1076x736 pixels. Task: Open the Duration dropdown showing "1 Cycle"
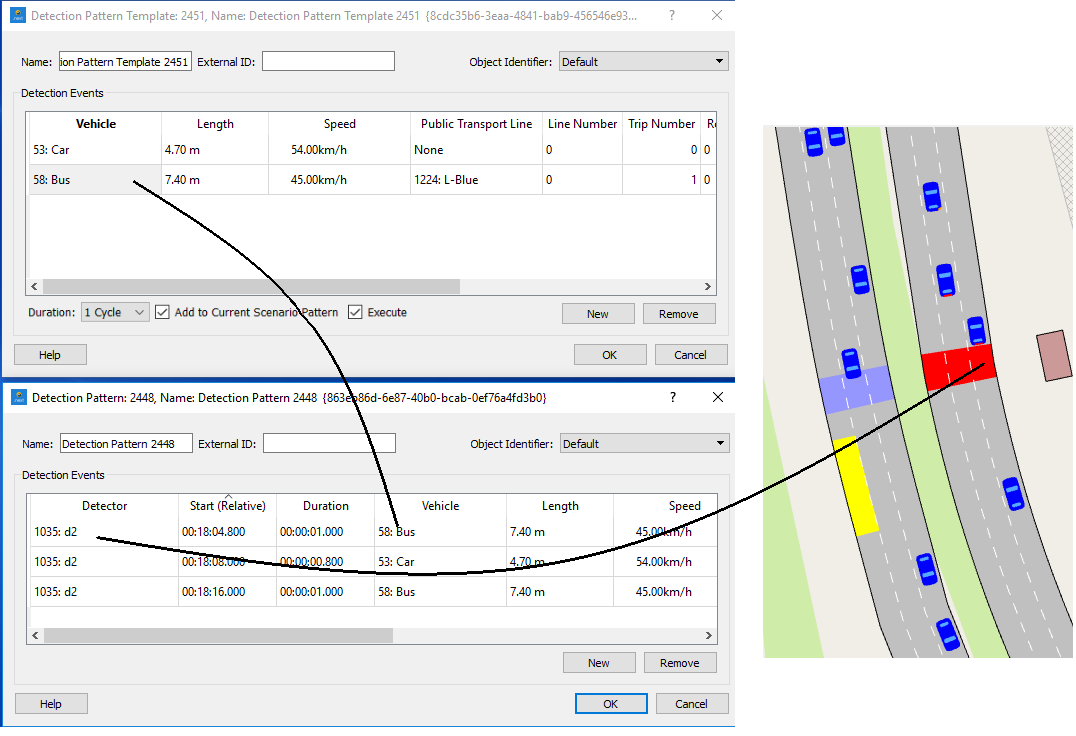click(x=113, y=311)
